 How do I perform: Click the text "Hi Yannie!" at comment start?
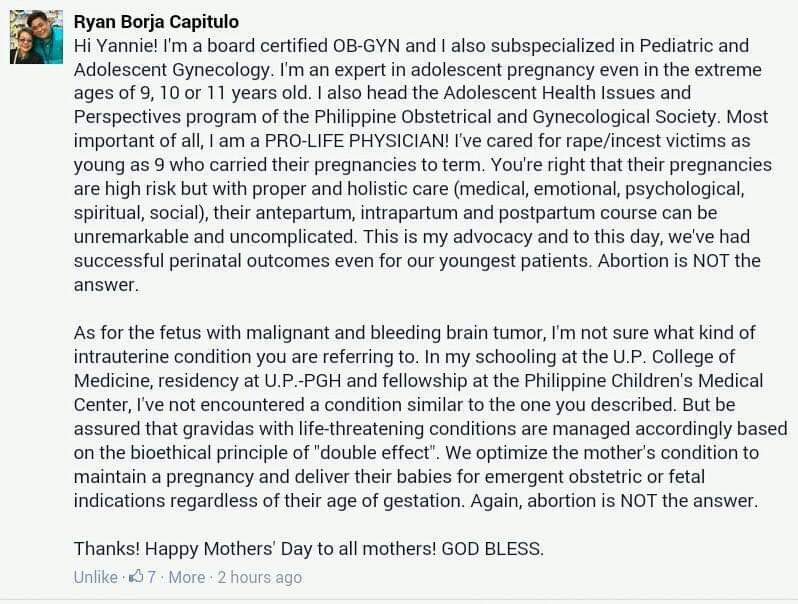(116, 46)
